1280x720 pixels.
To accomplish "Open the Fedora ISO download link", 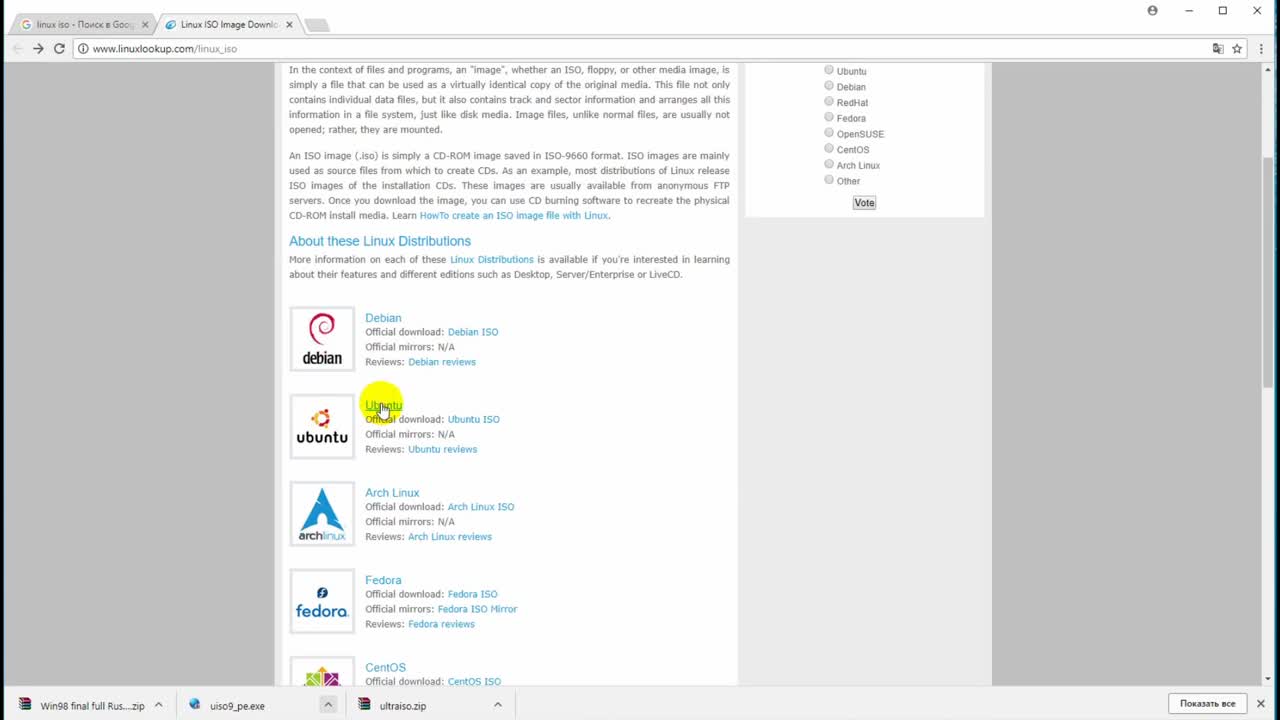I will tap(472, 594).
